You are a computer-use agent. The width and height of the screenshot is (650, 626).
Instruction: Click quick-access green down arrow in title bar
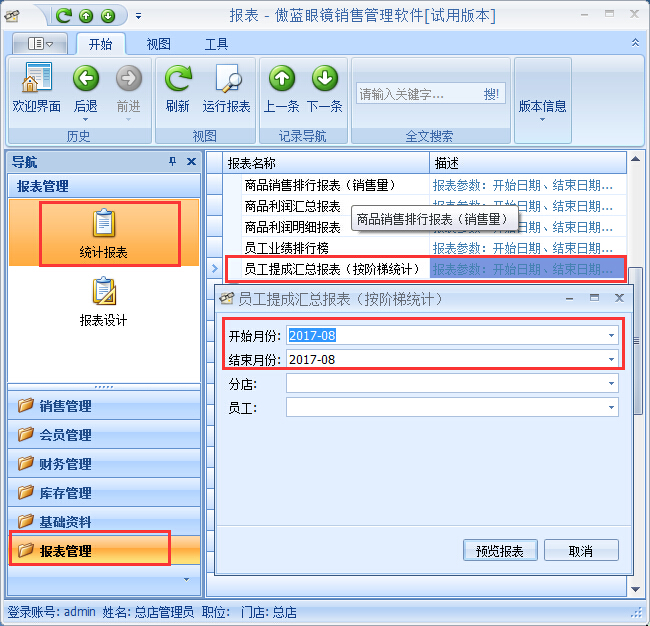coord(108,16)
